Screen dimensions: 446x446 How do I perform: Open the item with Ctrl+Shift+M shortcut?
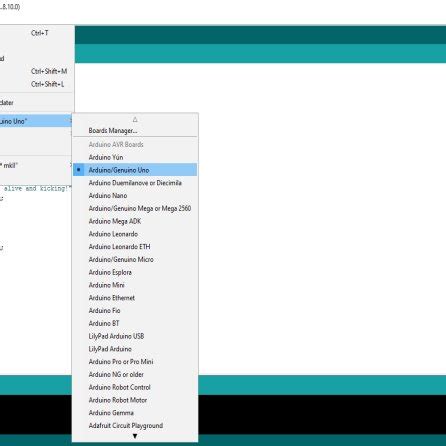click(x=36, y=71)
